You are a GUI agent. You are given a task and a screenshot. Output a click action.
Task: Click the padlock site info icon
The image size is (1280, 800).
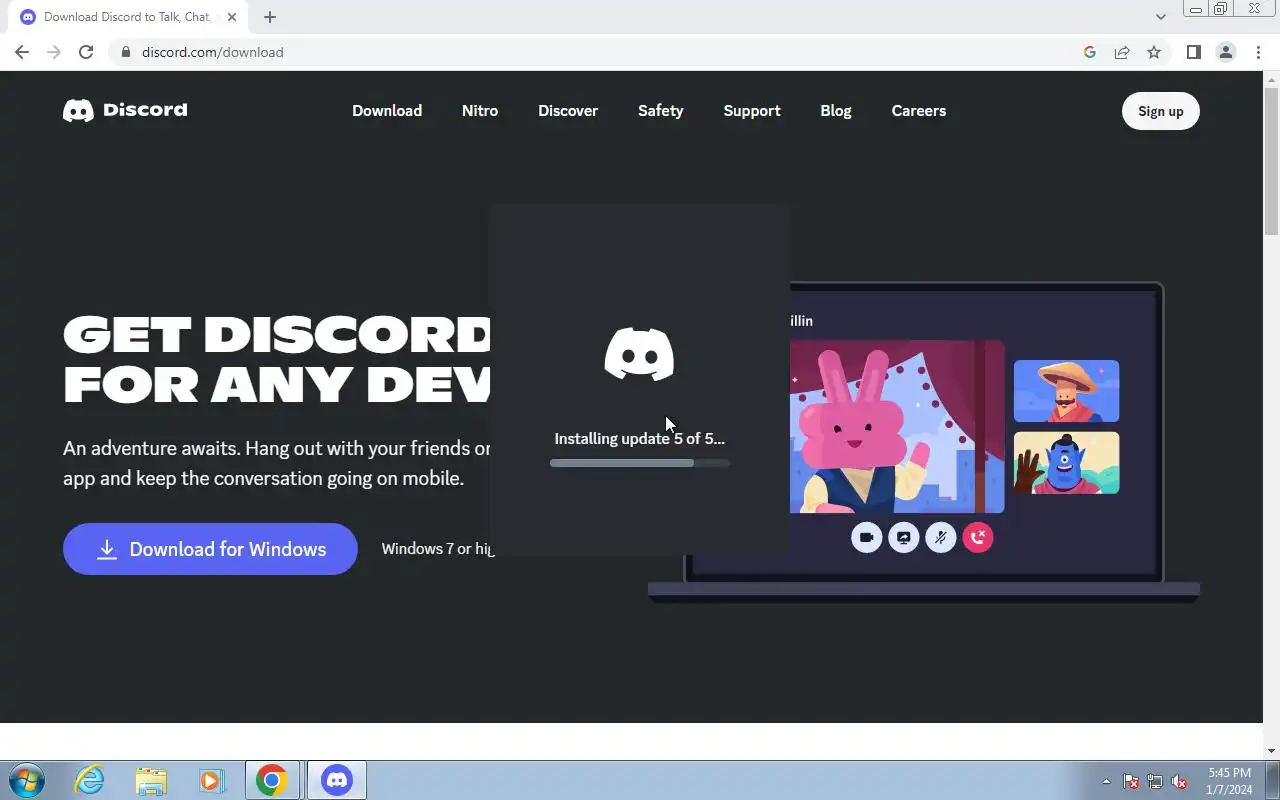[125, 52]
